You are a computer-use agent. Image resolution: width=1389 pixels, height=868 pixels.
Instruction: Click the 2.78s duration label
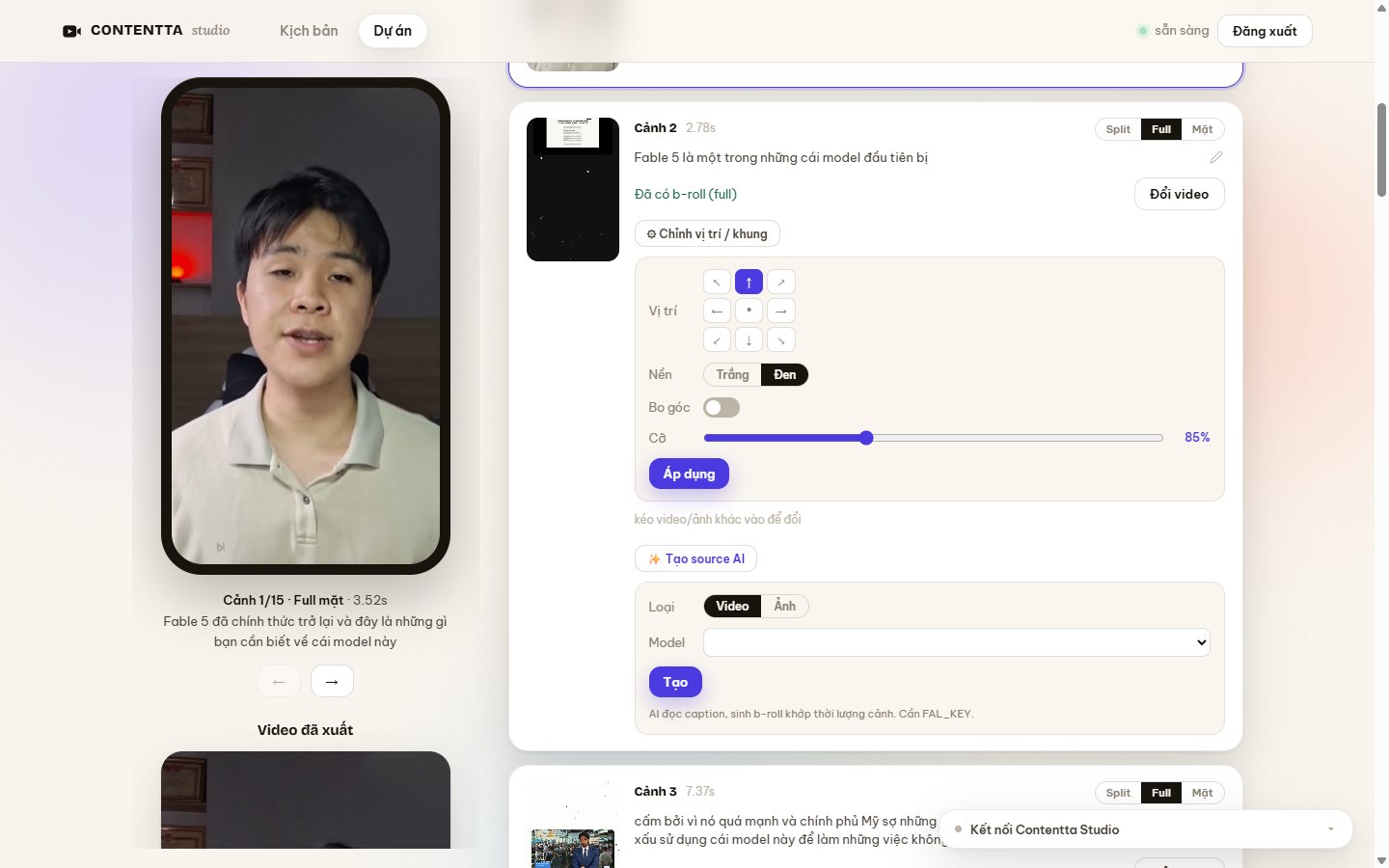point(700,127)
